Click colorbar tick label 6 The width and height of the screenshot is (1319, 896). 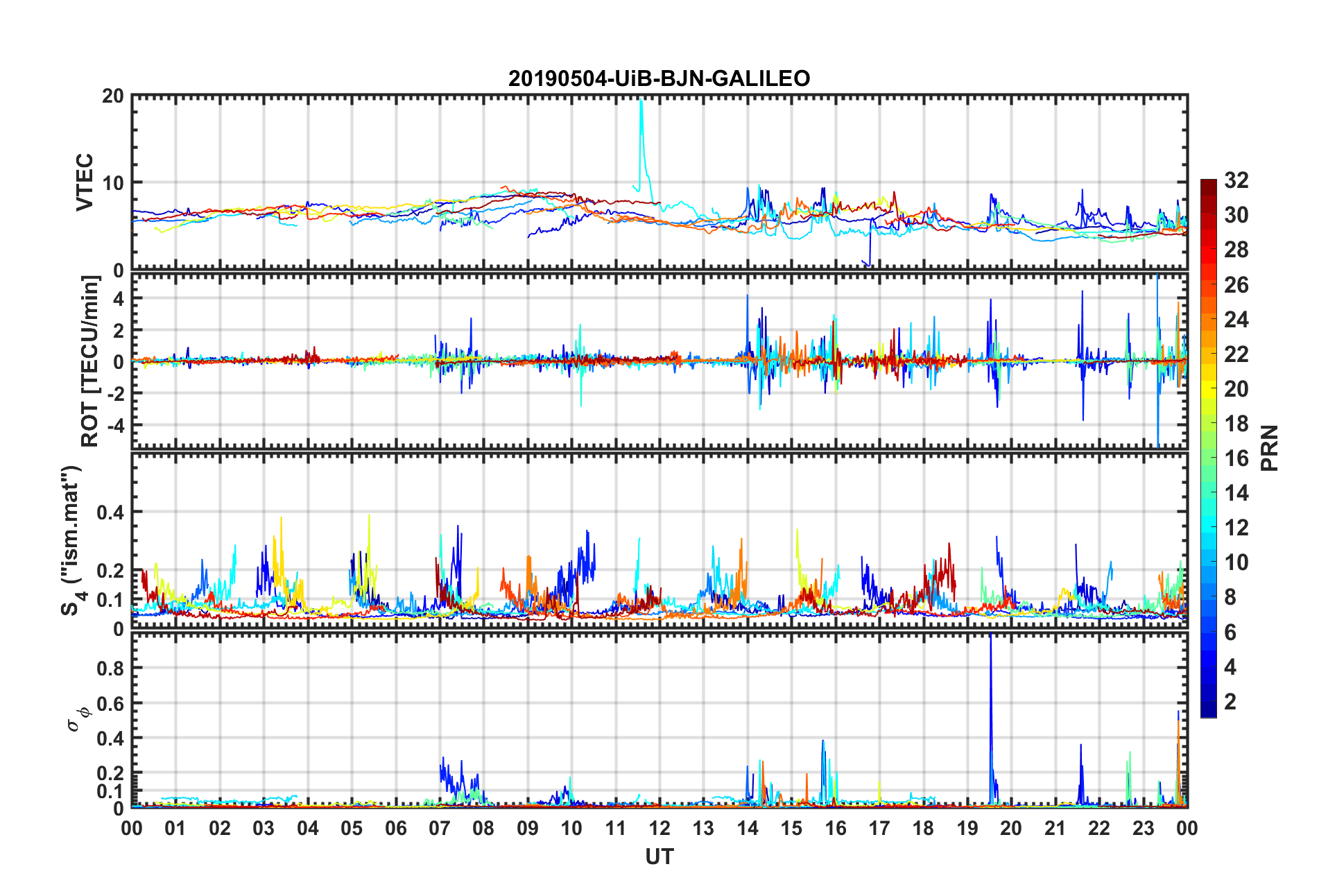tap(1230, 632)
